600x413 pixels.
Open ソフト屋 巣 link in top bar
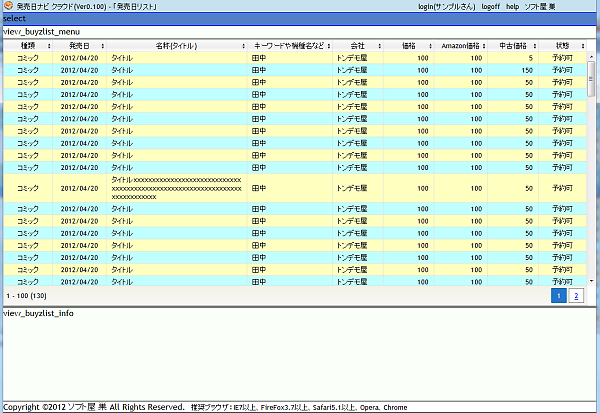tap(540, 7)
